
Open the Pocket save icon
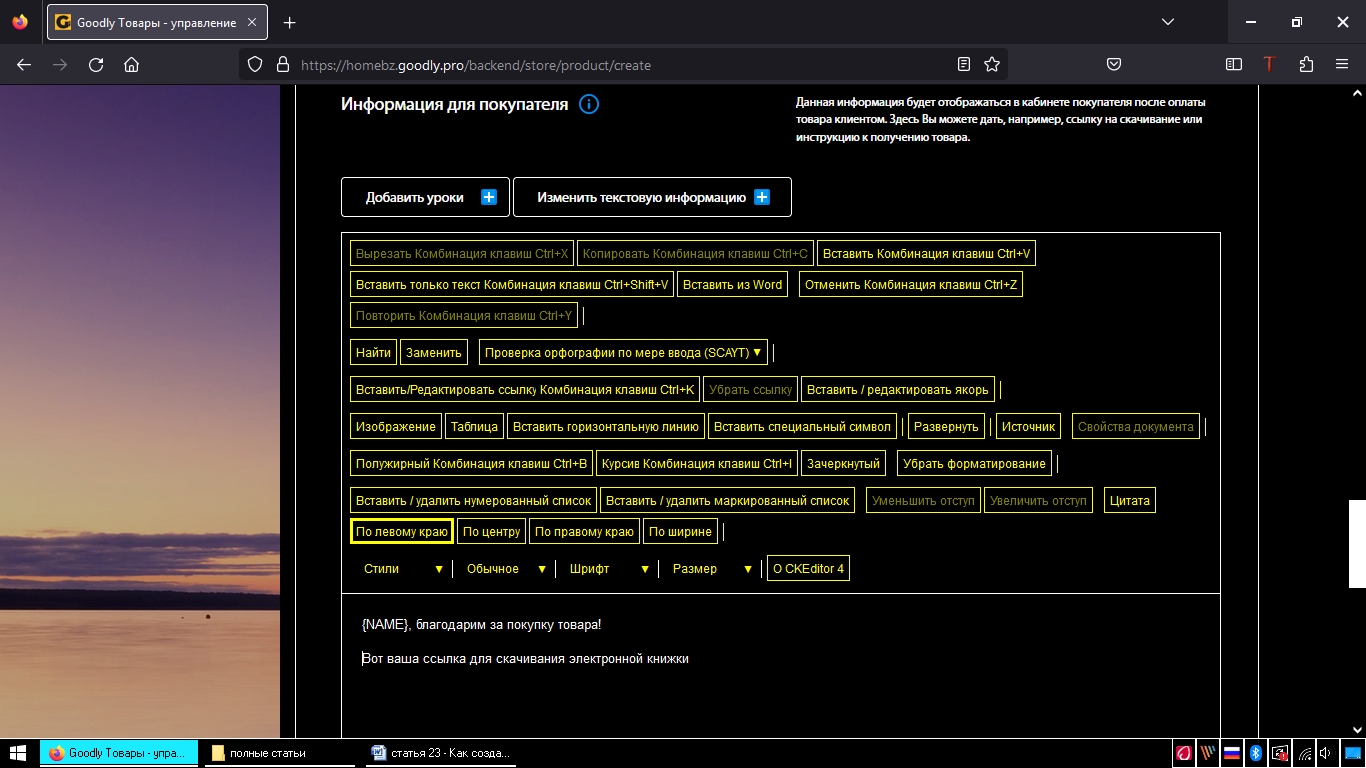click(x=1114, y=64)
